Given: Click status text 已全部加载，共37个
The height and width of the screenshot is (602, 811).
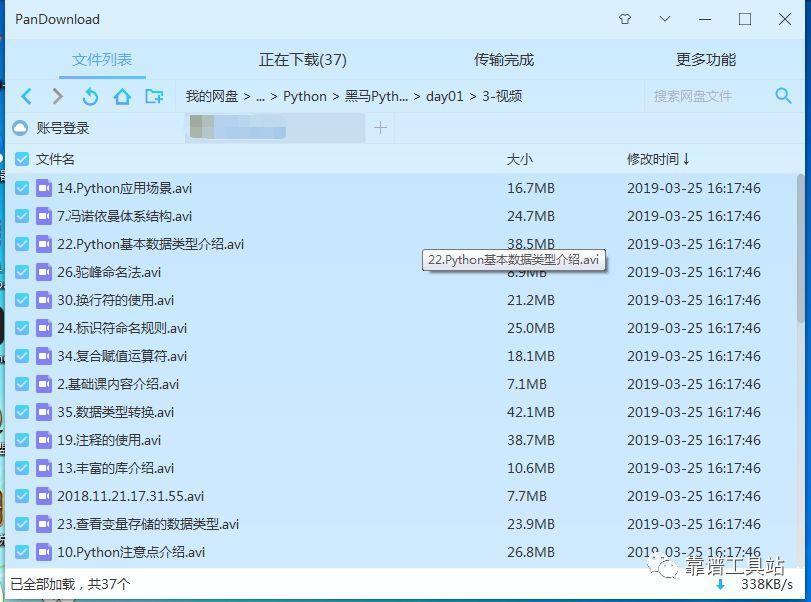Looking at the screenshot, I should coord(70,584).
